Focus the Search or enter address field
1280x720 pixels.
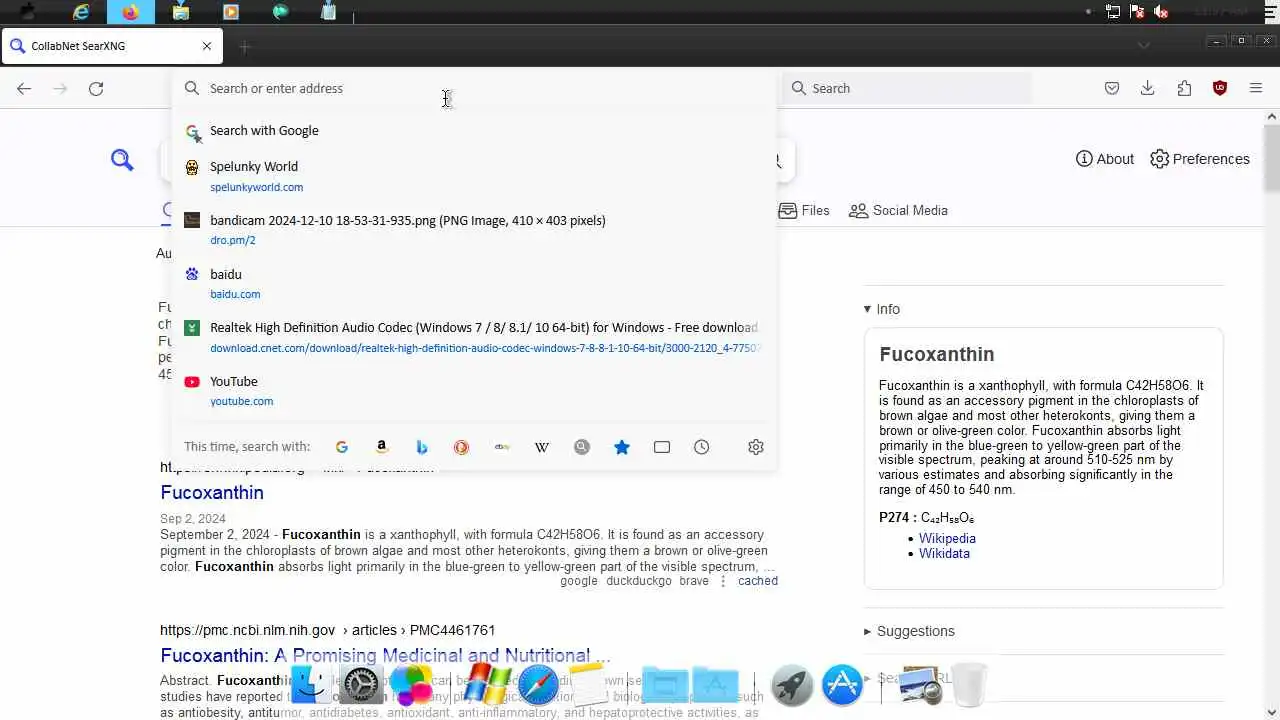point(474,88)
